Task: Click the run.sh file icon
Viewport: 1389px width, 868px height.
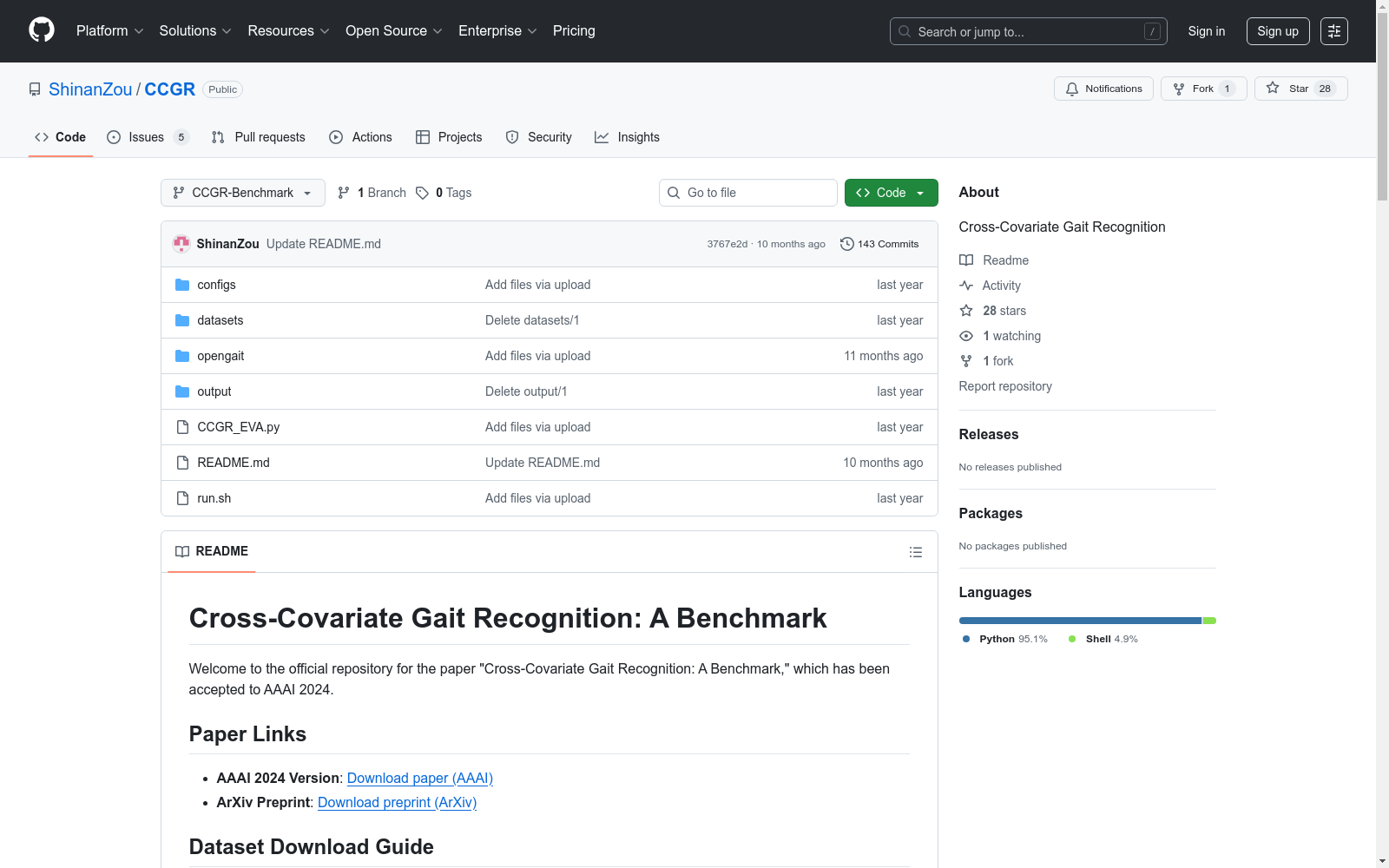Action: tap(182, 498)
